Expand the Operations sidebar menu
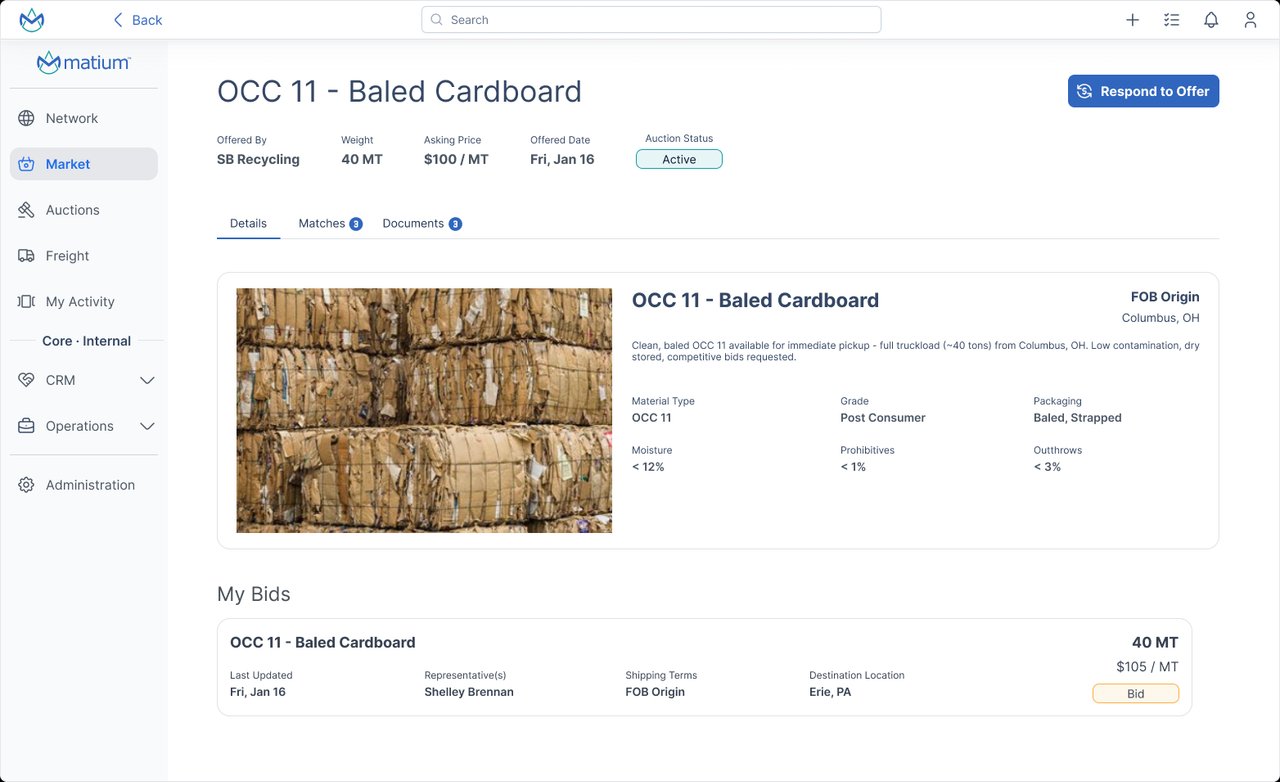The height and width of the screenshot is (782, 1280). pyautogui.click(x=85, y=426)
